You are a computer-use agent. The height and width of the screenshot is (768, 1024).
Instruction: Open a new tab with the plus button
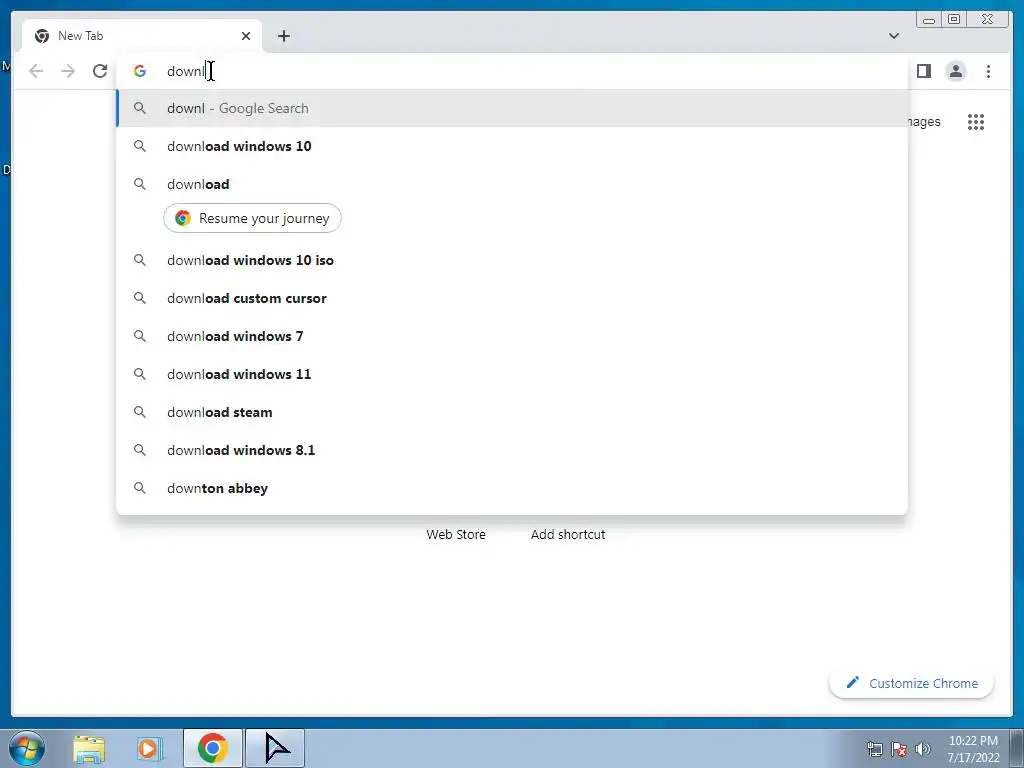coord(283,36)
